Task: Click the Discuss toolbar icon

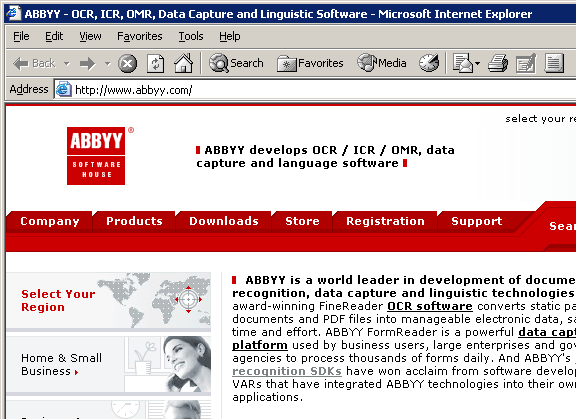Action: [x=554, y=63]
